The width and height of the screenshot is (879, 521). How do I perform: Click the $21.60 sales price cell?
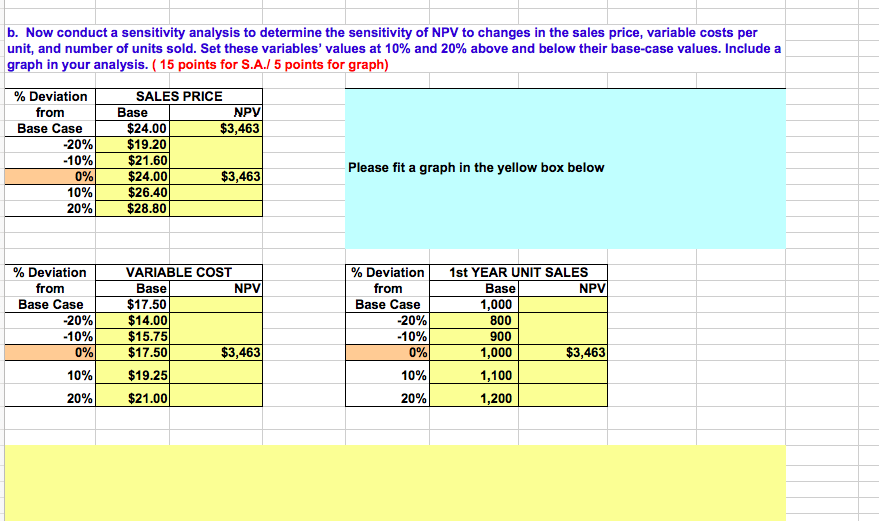click(x=132, y=160)
